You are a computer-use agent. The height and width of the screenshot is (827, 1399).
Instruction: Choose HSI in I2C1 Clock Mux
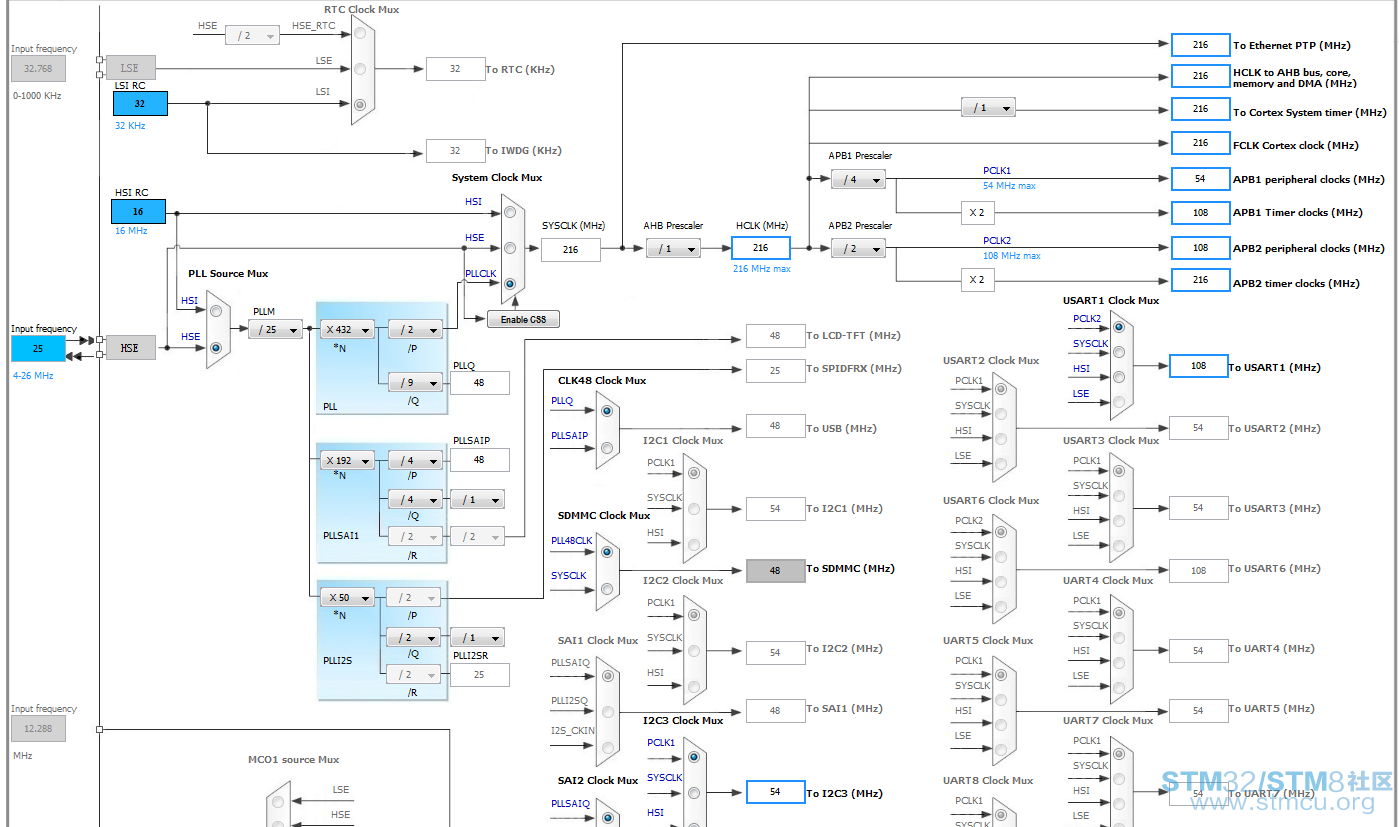click(x=693, y=544)
